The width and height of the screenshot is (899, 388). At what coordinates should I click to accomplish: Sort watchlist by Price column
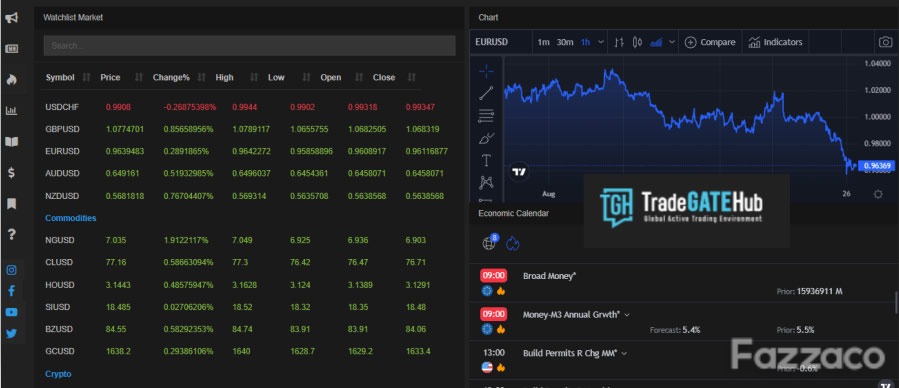[110, 77]
